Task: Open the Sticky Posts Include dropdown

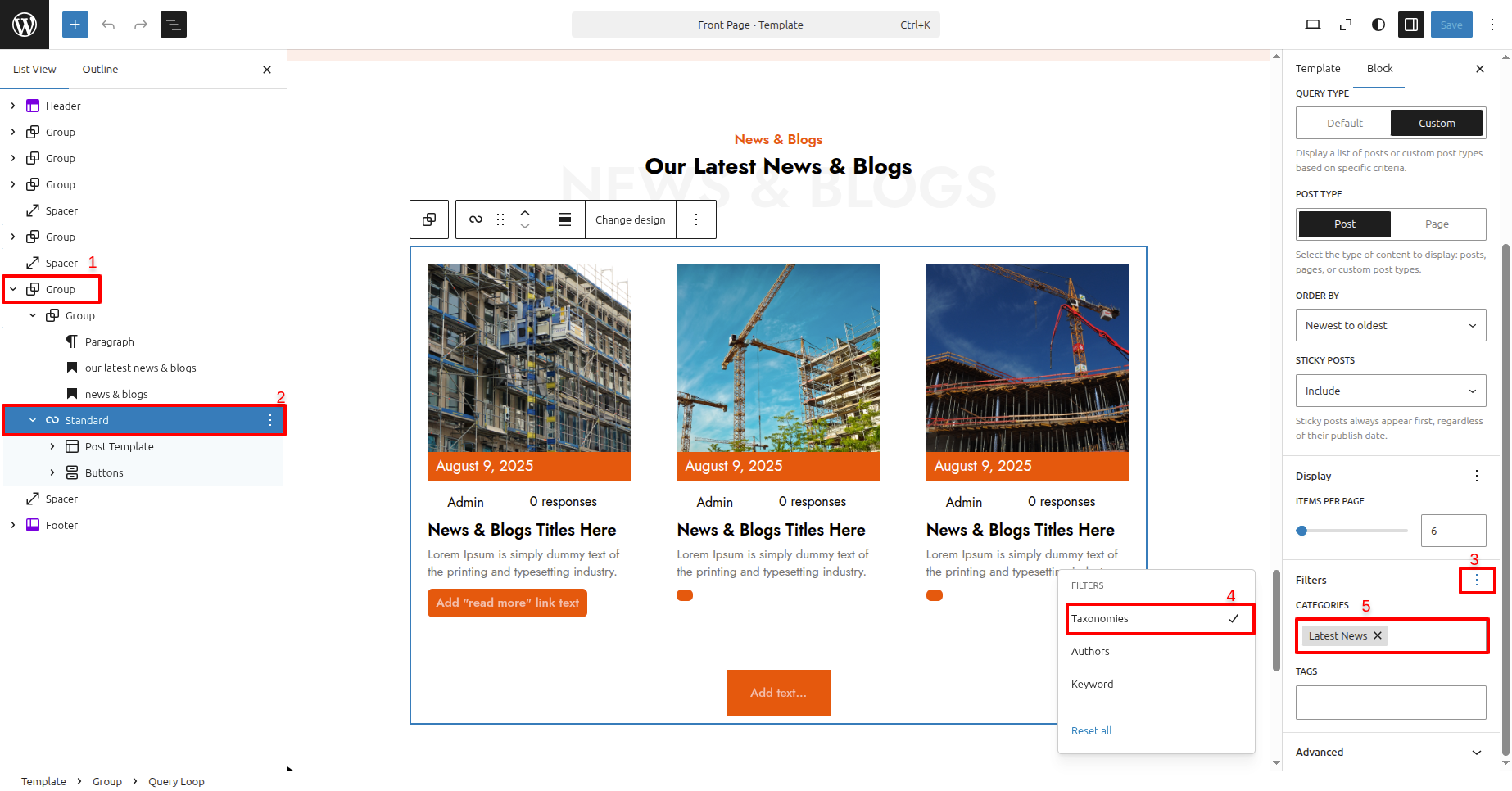Action: 1390,391
